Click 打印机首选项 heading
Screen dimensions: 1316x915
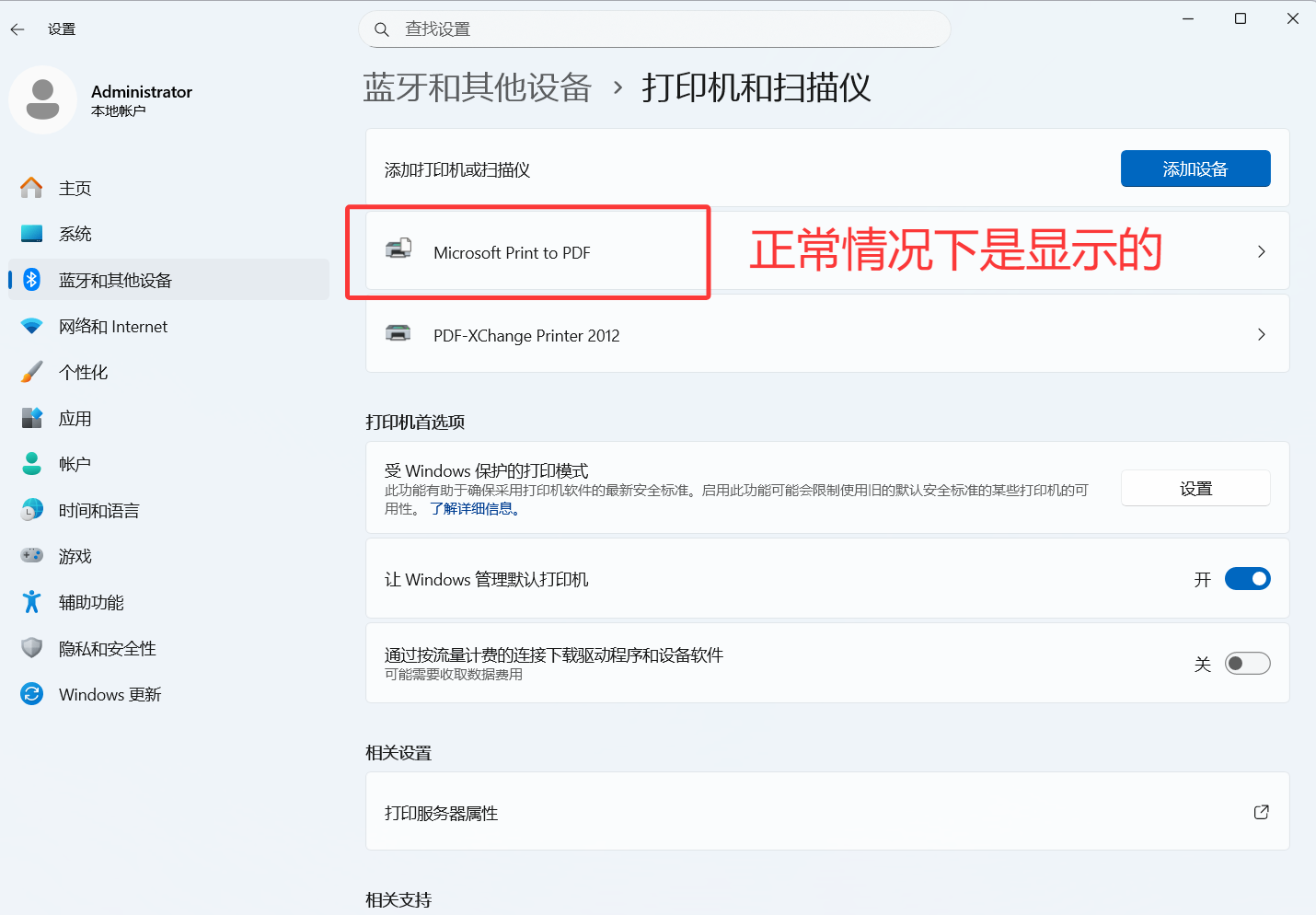415,422
